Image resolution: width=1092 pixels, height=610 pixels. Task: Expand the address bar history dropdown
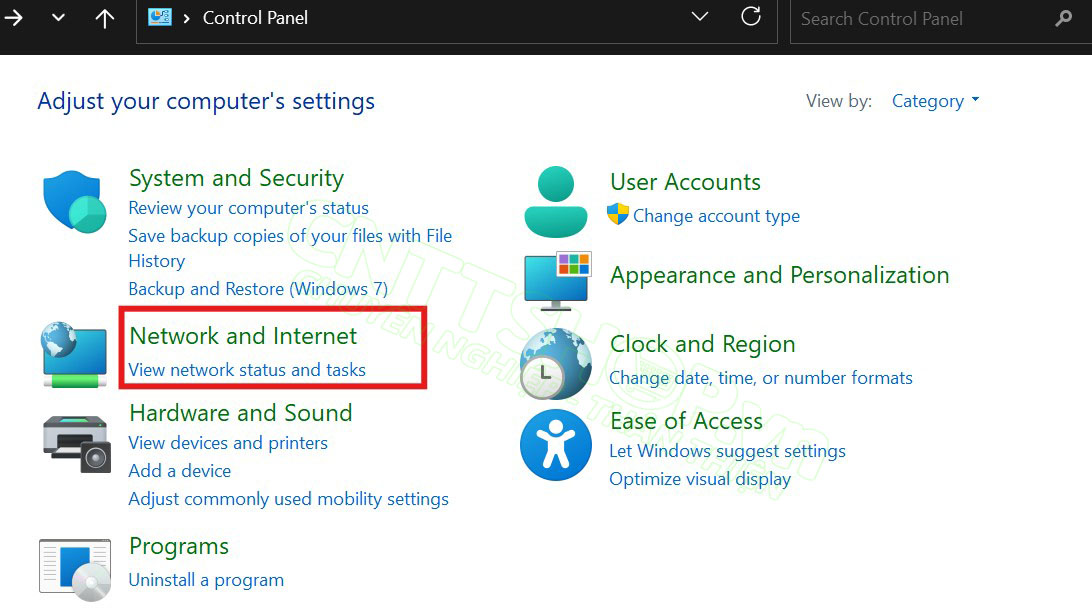tap(700, 17)
